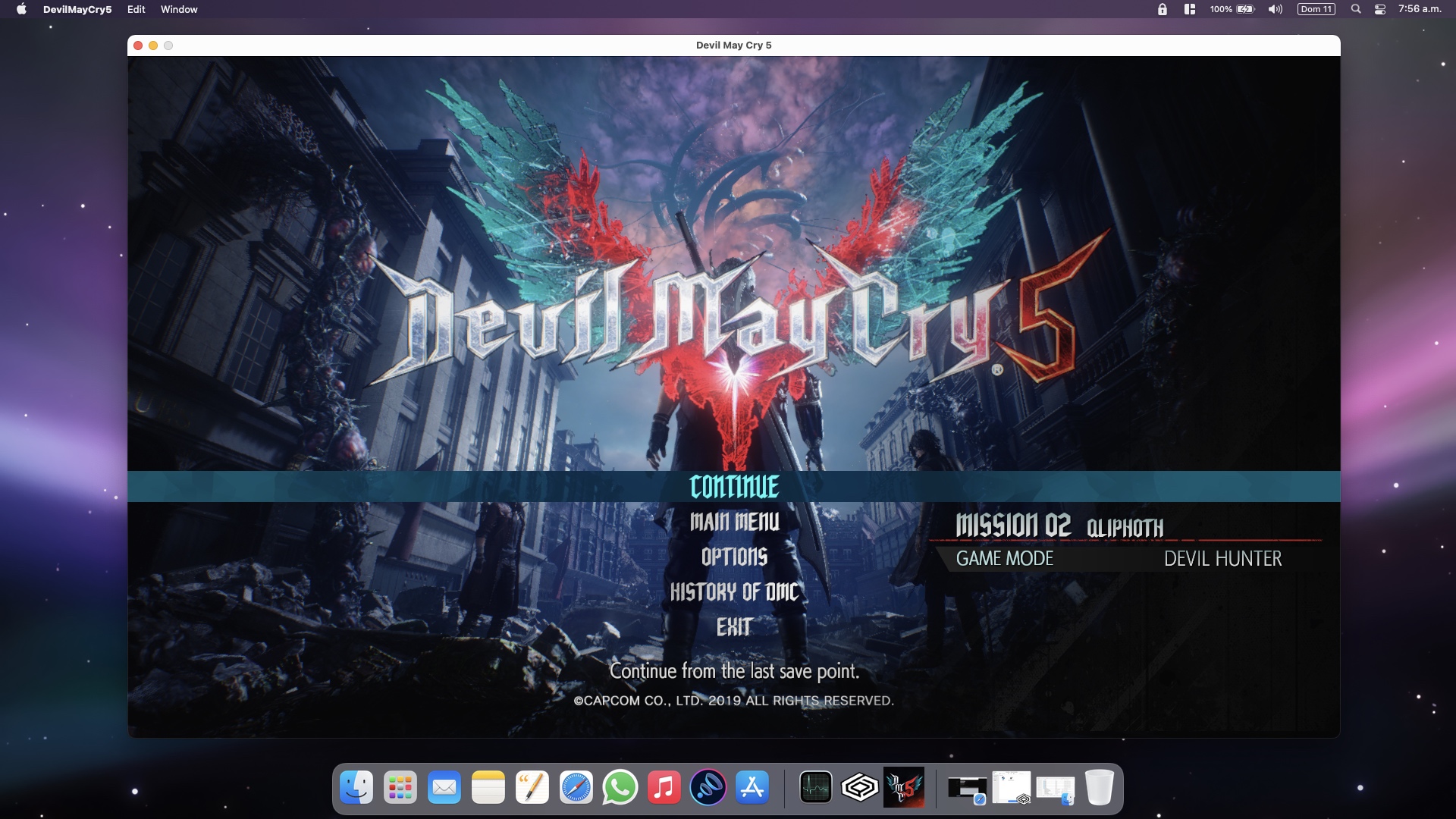The width and height of the screenshot is (1456, 819).
Task: Open Finder from the dock
Action: [356, 788]
